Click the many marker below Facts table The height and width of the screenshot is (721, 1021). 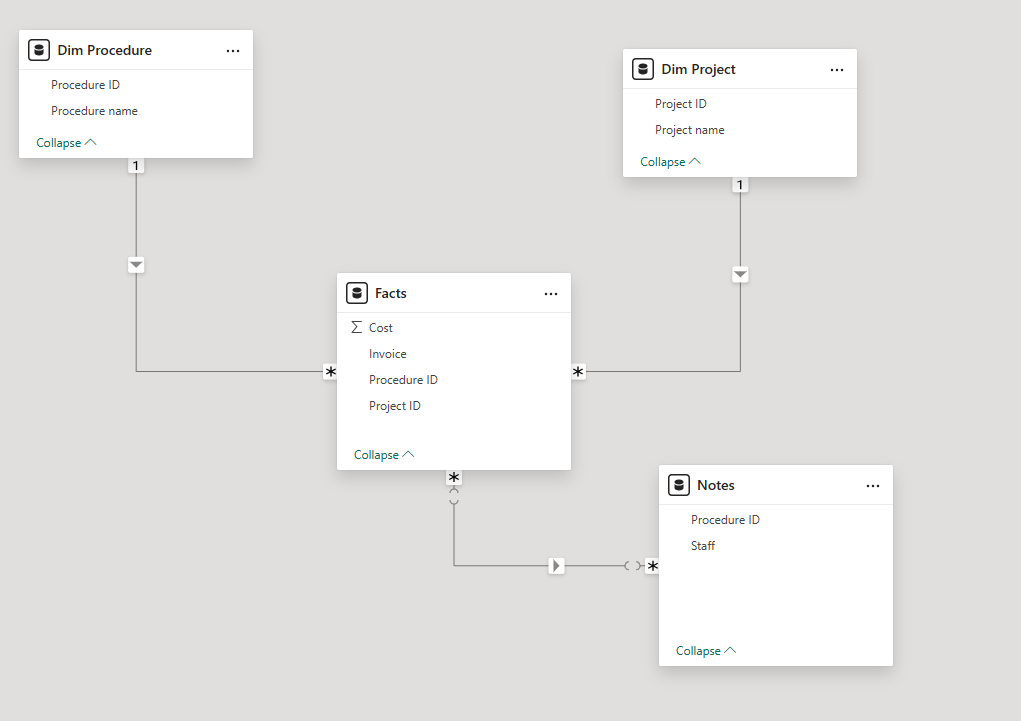[454, 477]
